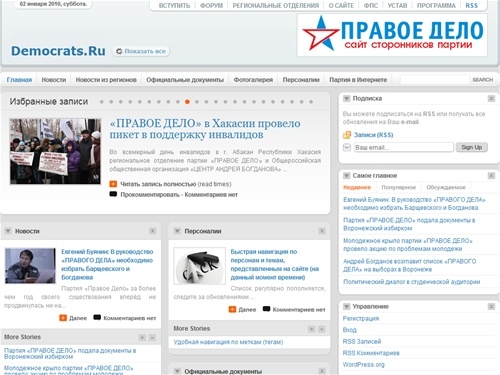Close the Самое главное widget

(491, 176)
